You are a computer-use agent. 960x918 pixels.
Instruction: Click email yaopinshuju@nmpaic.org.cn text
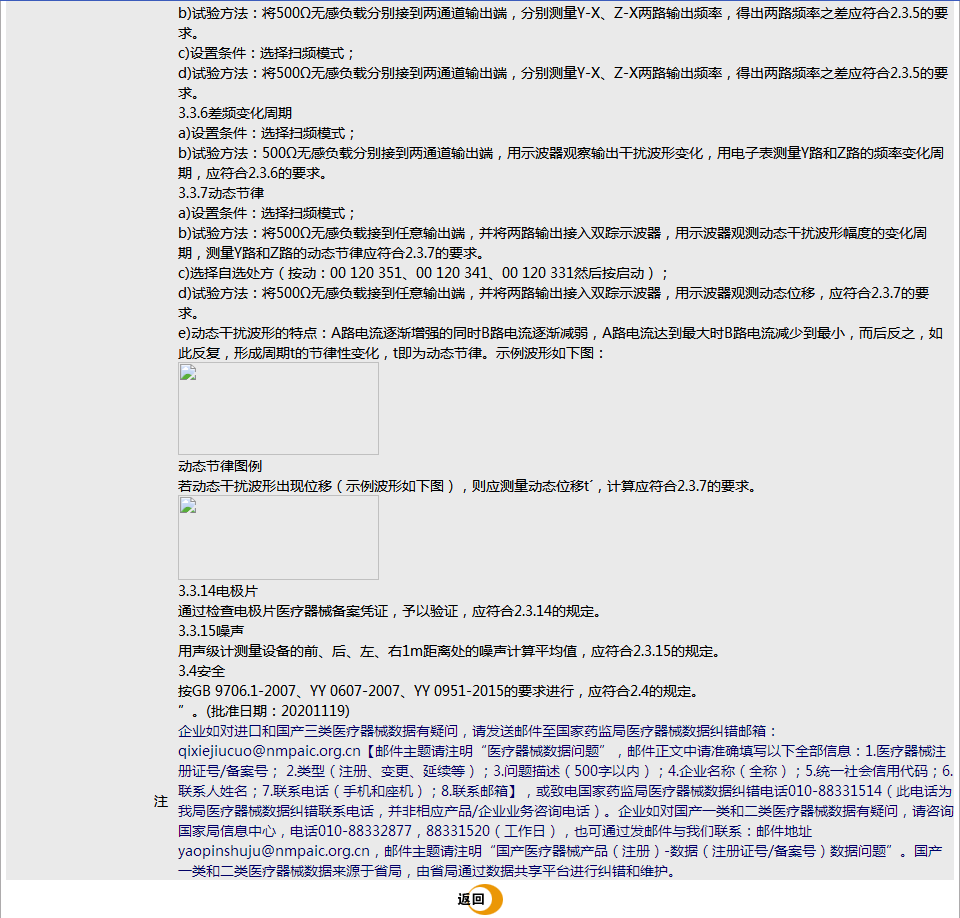(274, 851)
